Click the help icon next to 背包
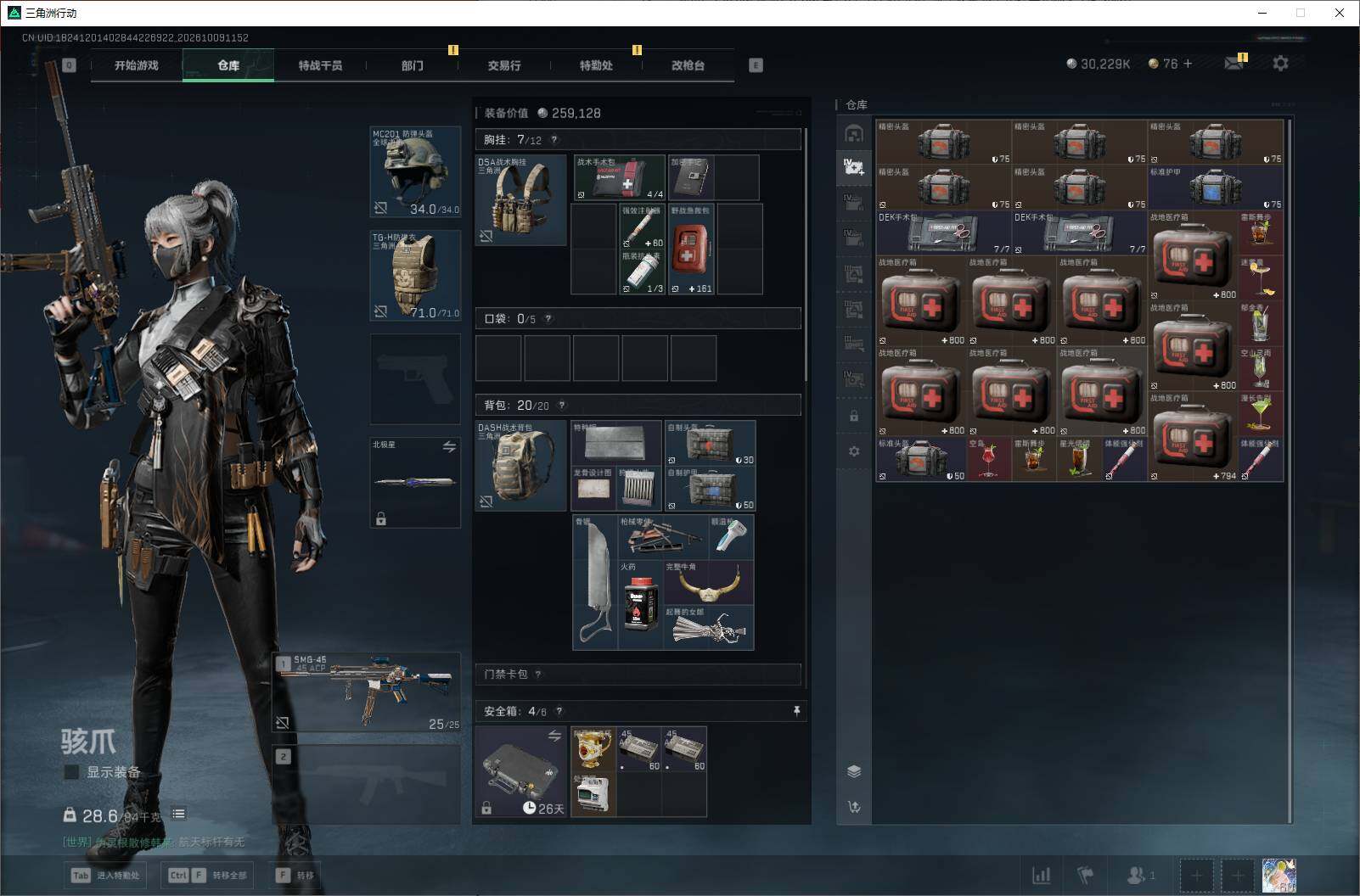Viewport: 1360px width, 896px height. pyautogui.click(x=561, y=406)
